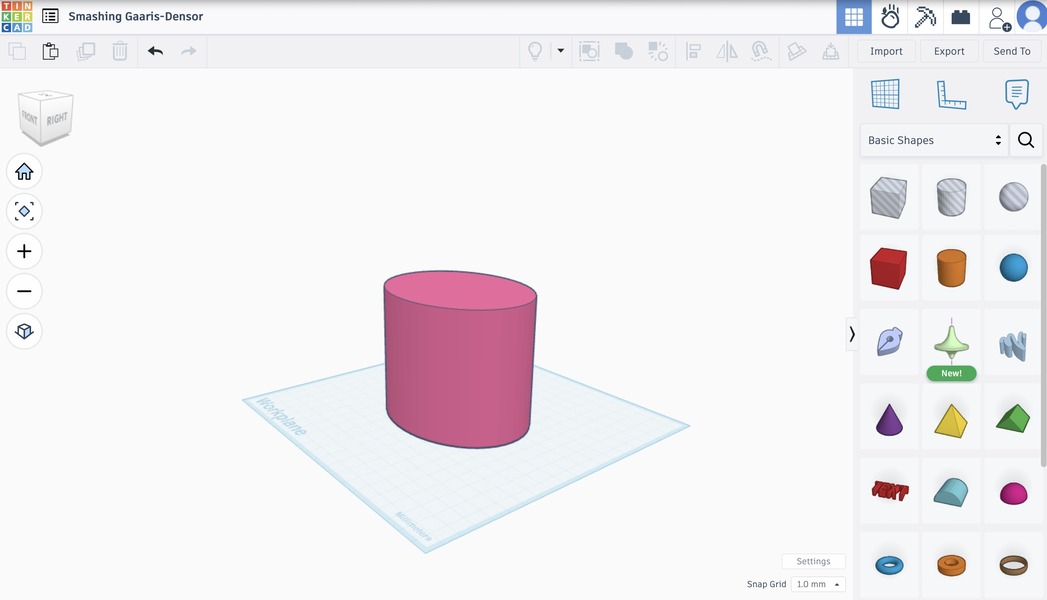1047x600 pixels.
Task: Click the Paste clipboard icon
Action: pyautogui.click(x=50, y=51)
